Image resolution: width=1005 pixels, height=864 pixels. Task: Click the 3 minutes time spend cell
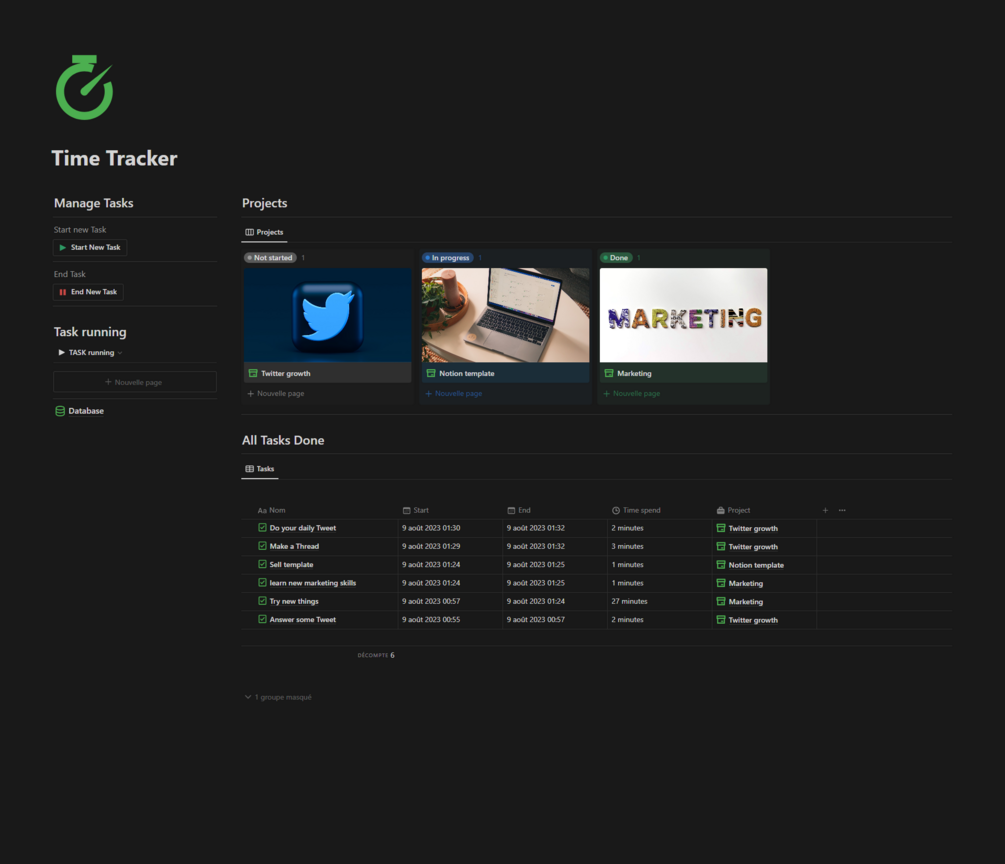(627, 546)
